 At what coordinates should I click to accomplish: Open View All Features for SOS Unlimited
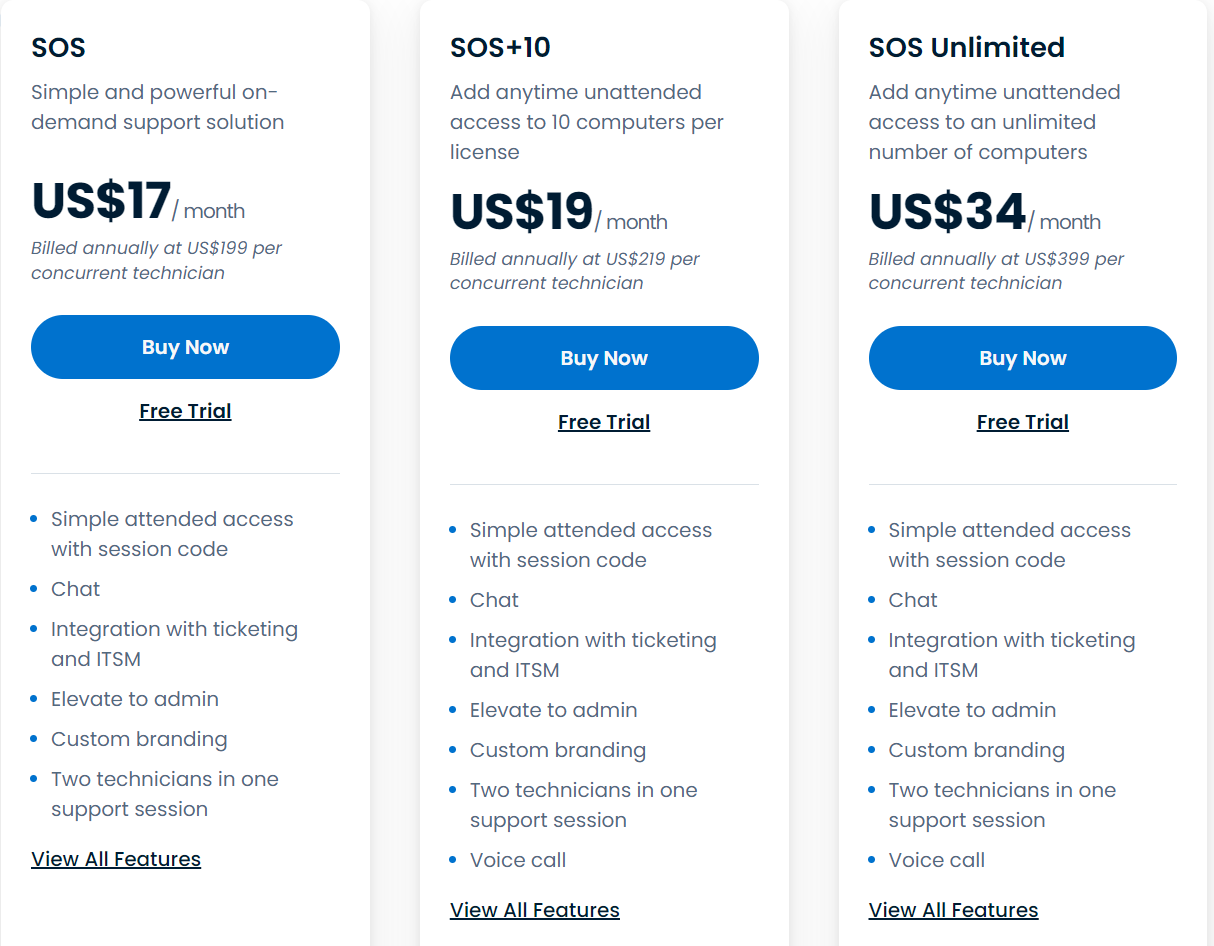click(953, 910)
